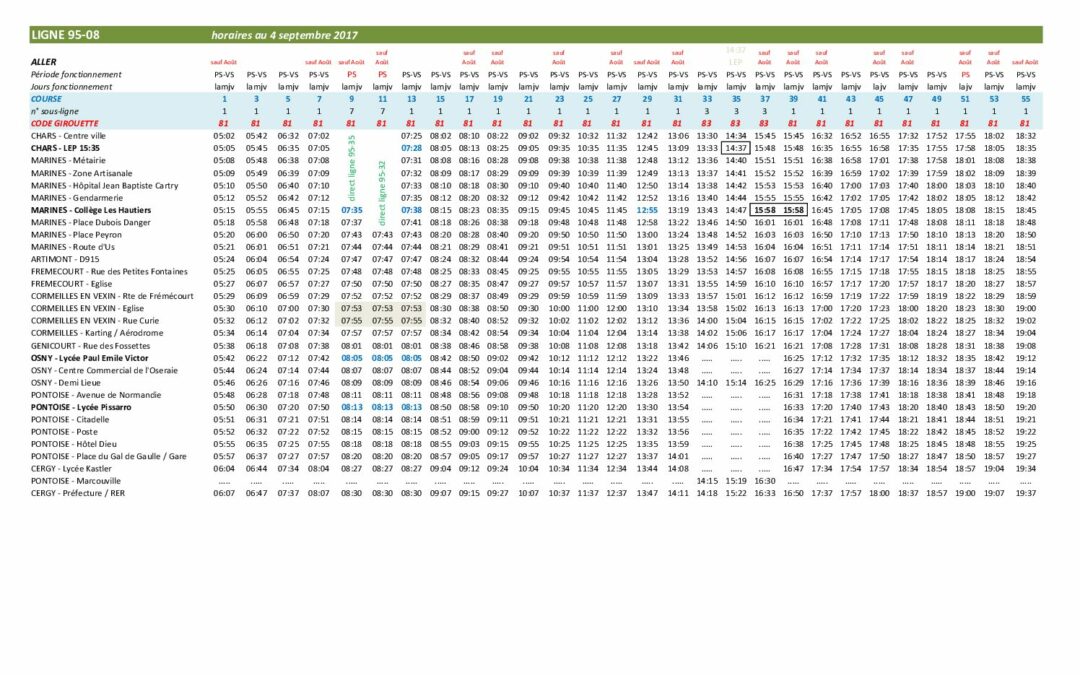Select 'PONTOISE - Place du Gal de Gaulle / Gare'

point(108,457)
